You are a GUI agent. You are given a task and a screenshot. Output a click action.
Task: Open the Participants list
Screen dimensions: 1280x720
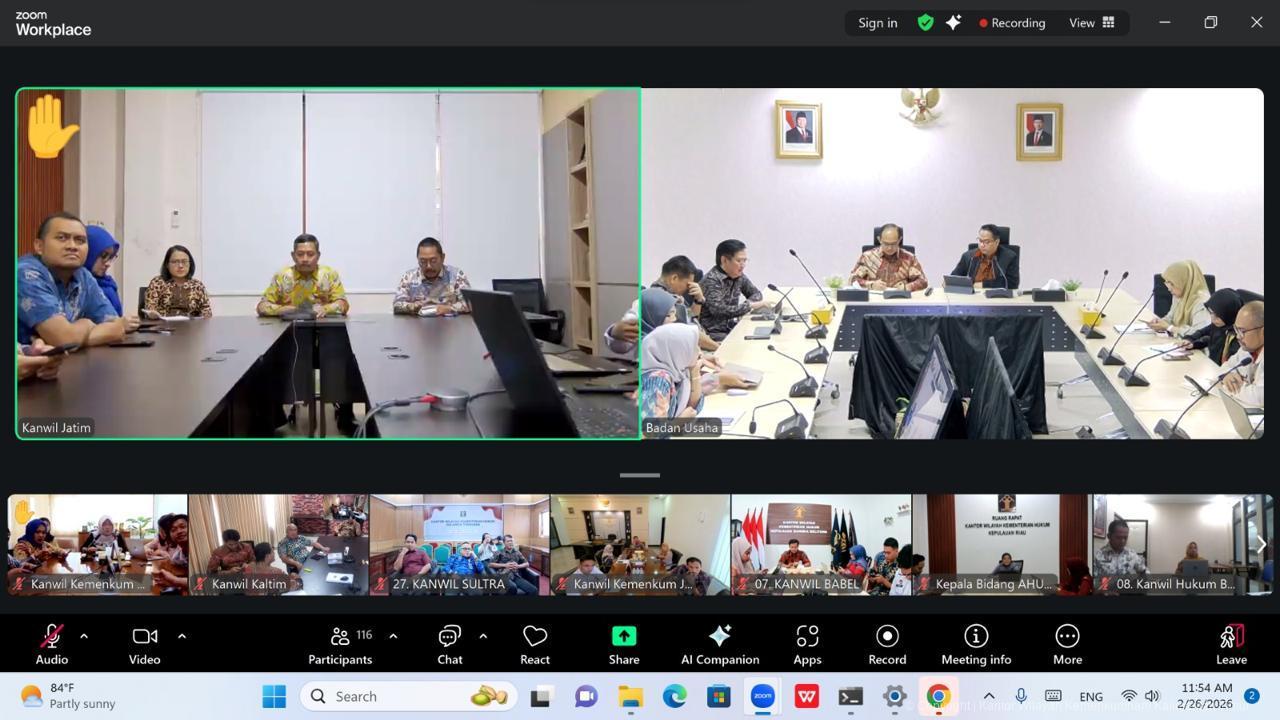340,643
